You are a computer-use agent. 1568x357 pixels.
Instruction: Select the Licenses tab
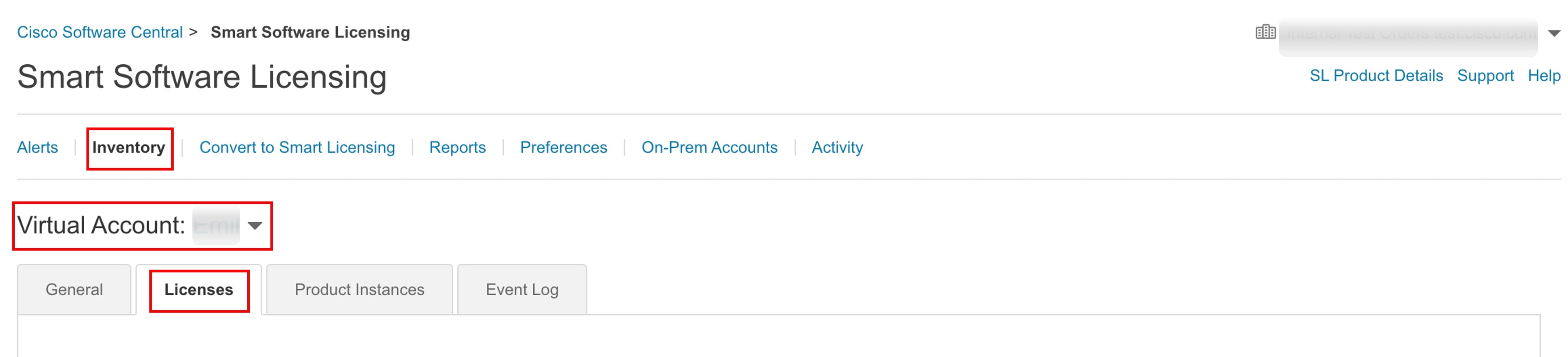pos(198,289)
